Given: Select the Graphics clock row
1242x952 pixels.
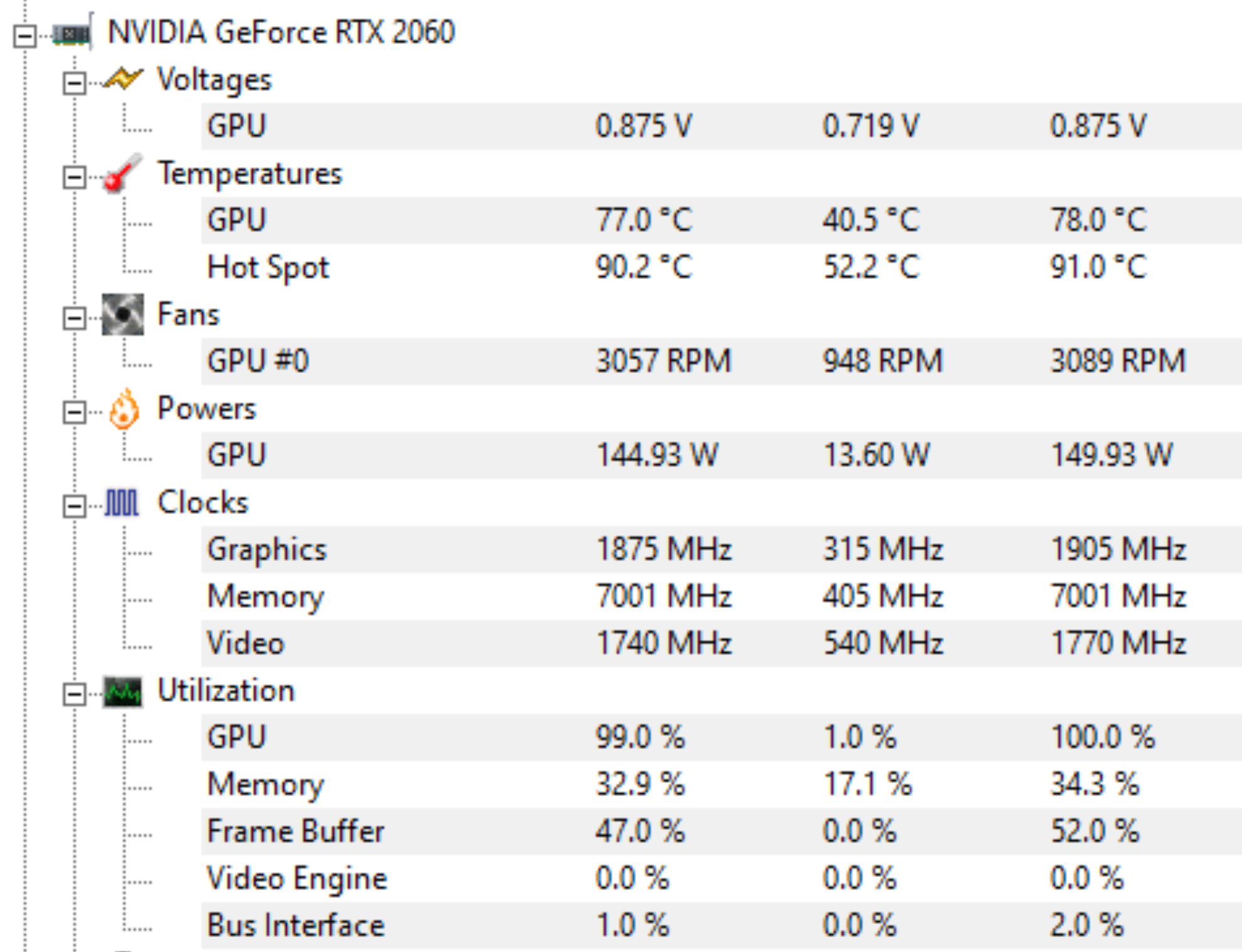Looking at the screenshot, I should pyautogui.click(x=721, y=549).
